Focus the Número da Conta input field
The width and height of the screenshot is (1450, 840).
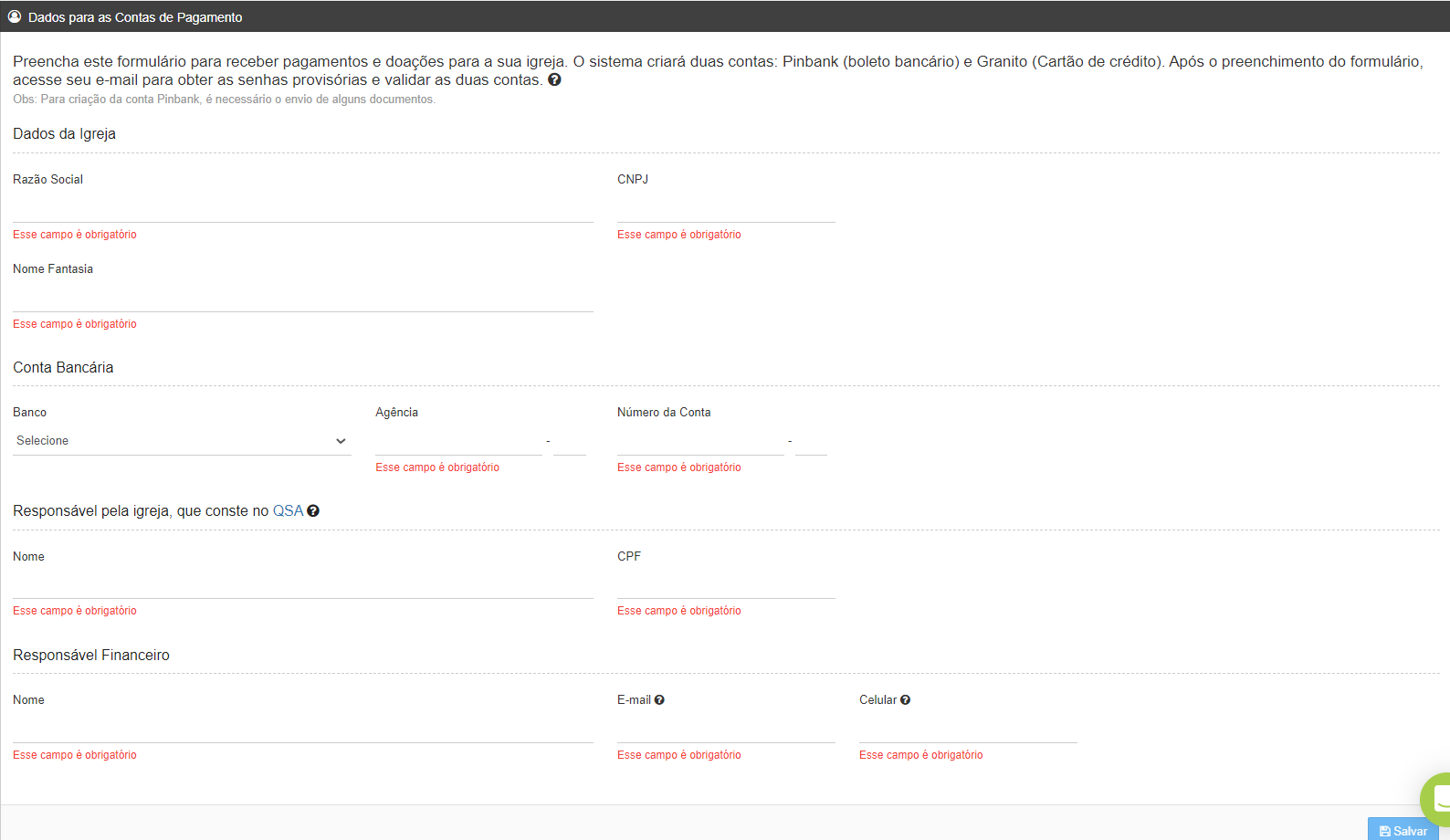click(x=700, y=441)
